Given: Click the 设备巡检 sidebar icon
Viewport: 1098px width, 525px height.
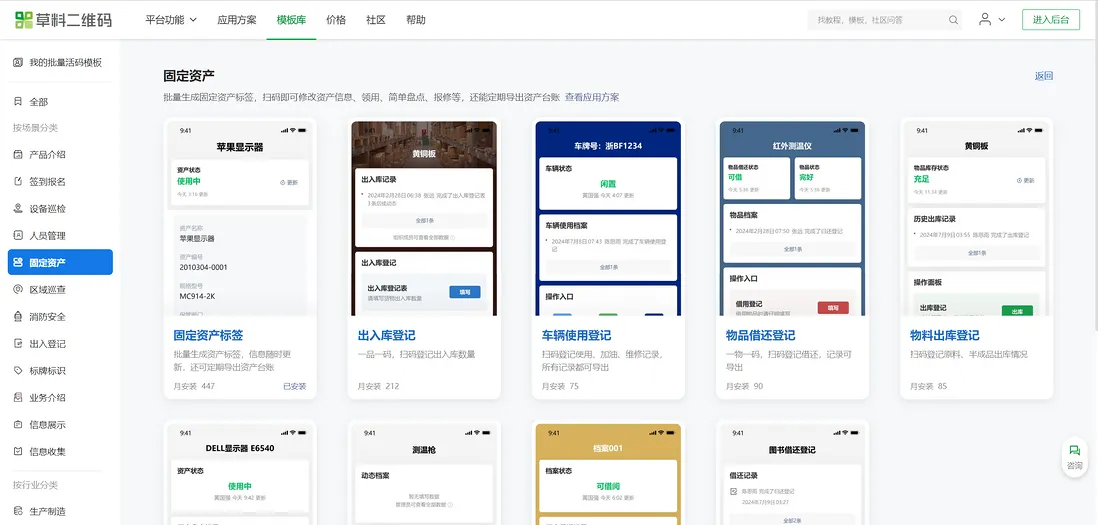Looking at the screenshot, I should click(x=18, y=209).
